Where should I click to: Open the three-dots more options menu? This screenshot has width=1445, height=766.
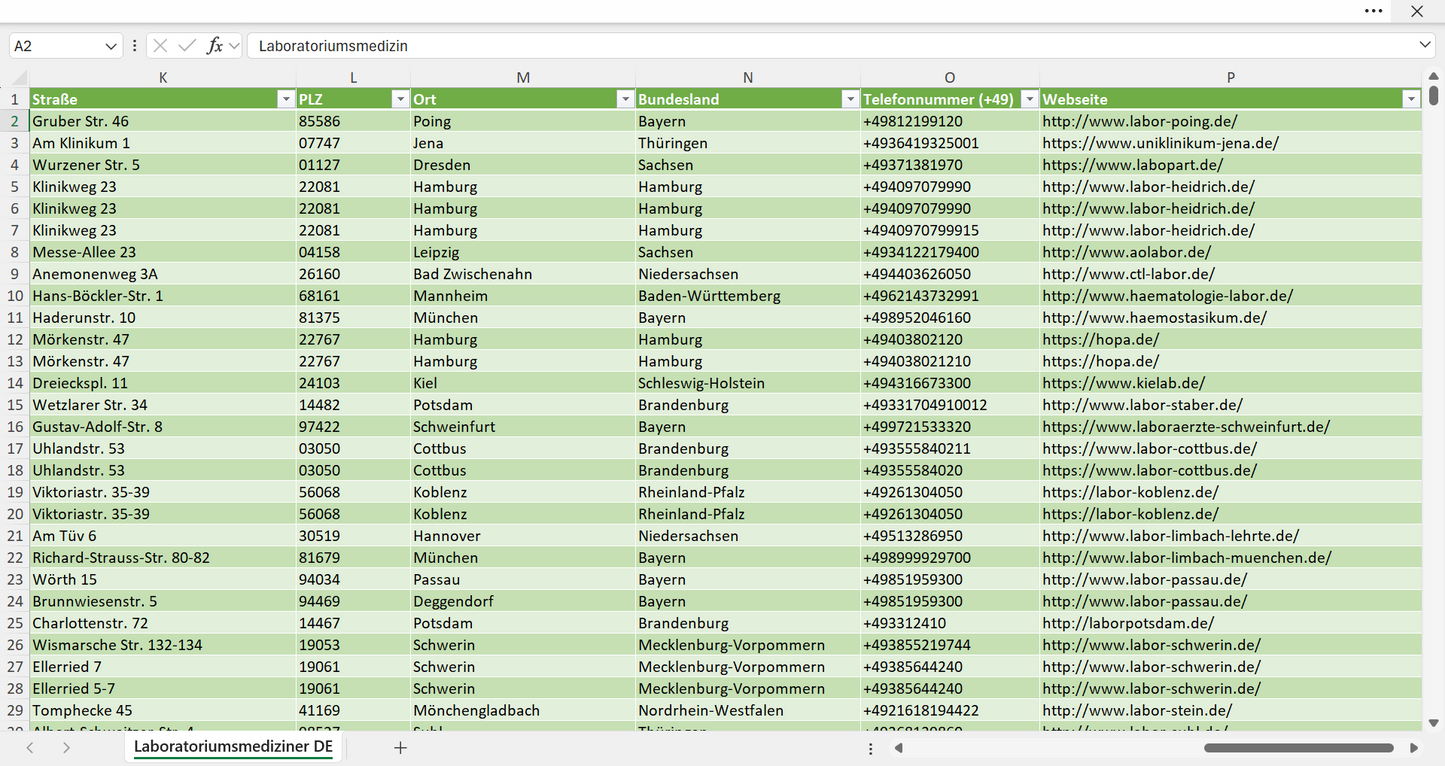pyautogui.click(x=1374, y=11)
